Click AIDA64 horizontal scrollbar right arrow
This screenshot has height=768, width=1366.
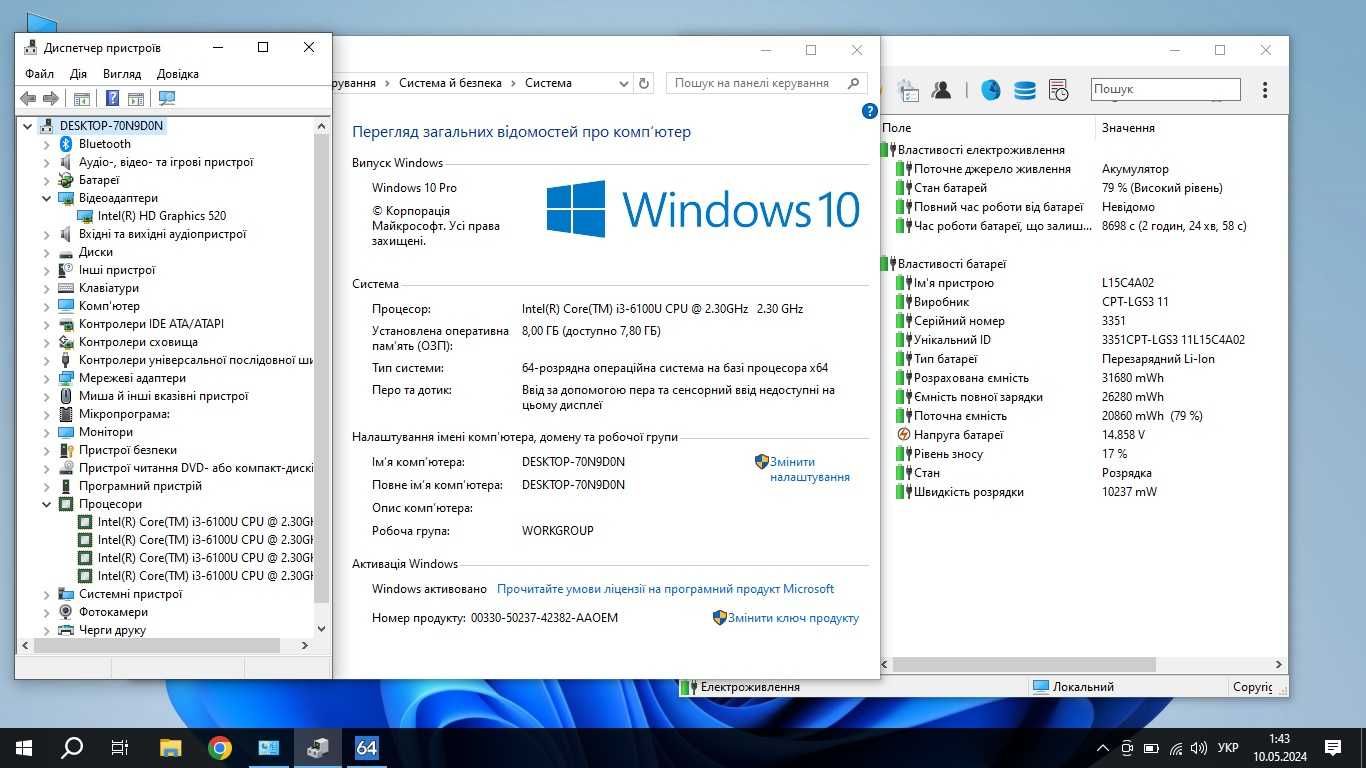click(x=1277, y=664)
